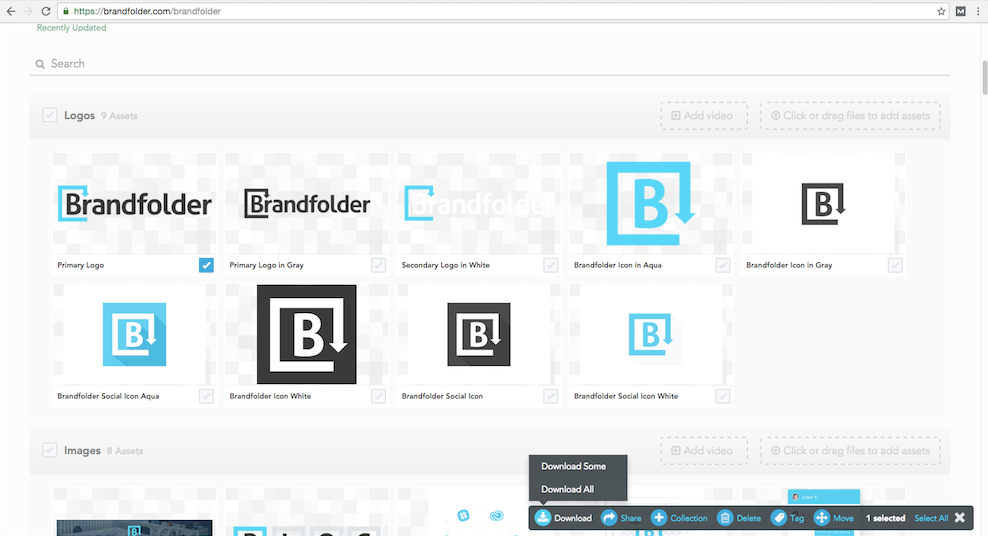Check the Brandfolder Social Icon checkbox
This screenshot has height=536, width=988.
[551, 396]
